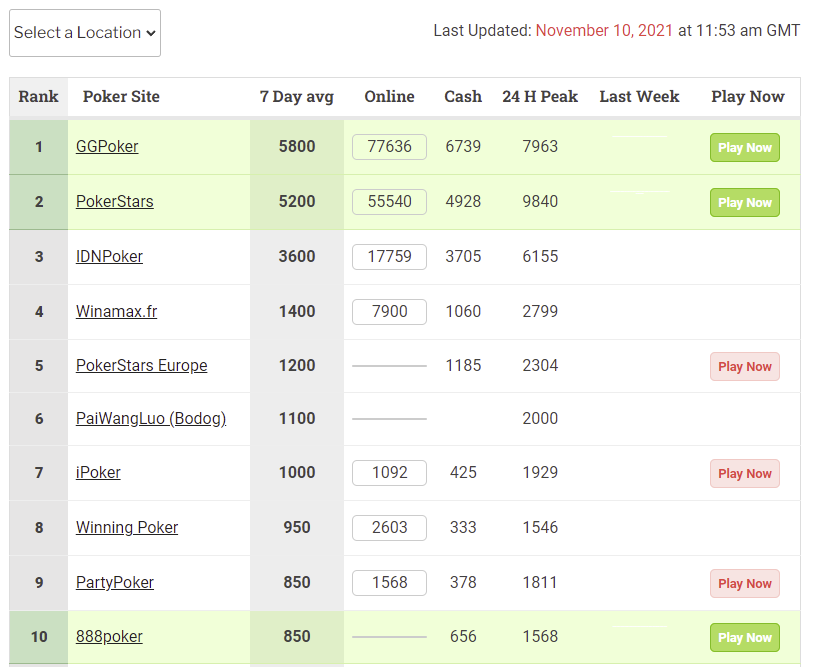Click the GGPoker site link
816x667 pixels.
click(107, 147)
